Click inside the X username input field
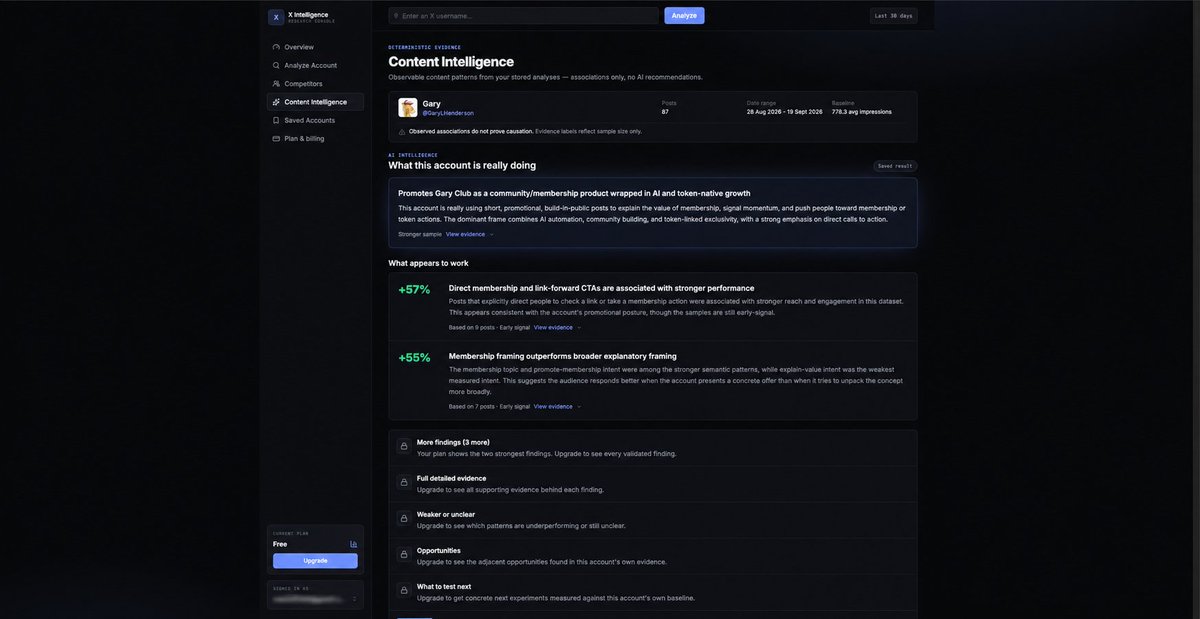 coord(524,16)
